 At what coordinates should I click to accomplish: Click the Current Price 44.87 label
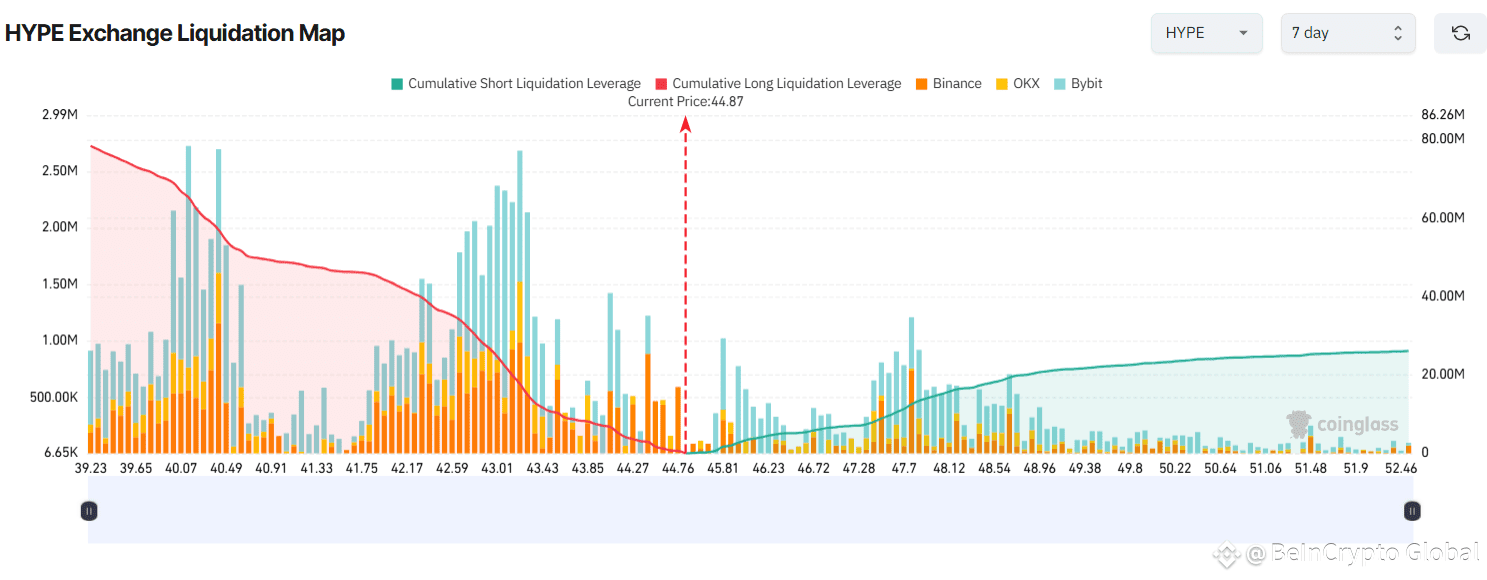click(686, 101)
